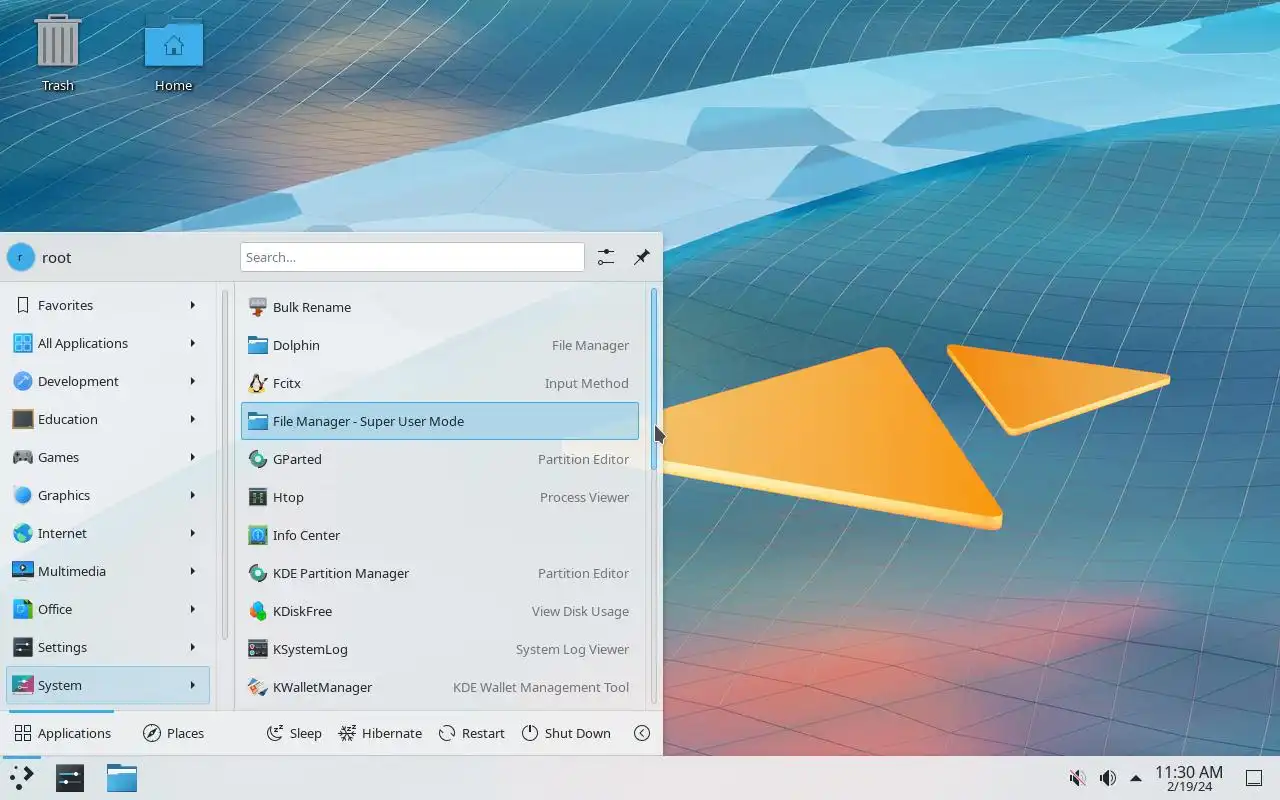Screen dimensions: 1280x800
Task: Expand the Favorites submenu arrow
Action: 192,305
